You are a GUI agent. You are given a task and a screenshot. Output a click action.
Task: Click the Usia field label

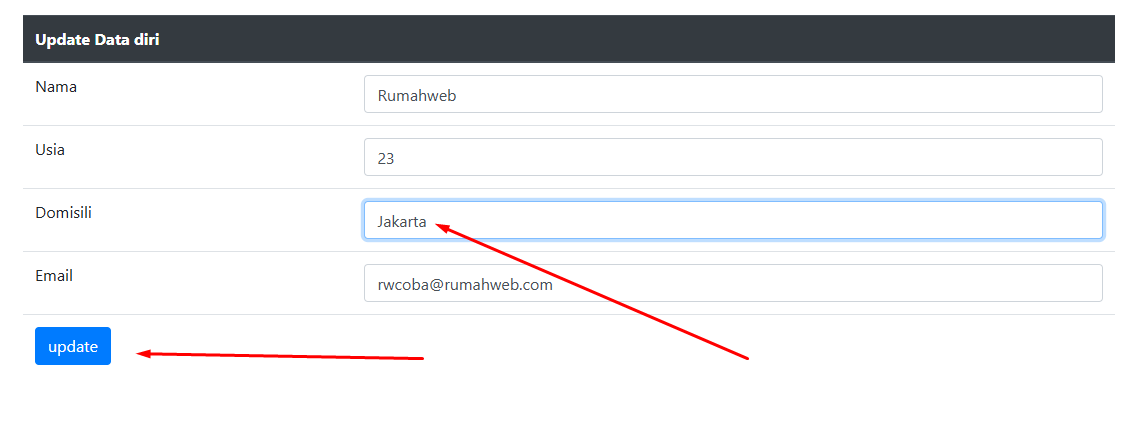50,150
